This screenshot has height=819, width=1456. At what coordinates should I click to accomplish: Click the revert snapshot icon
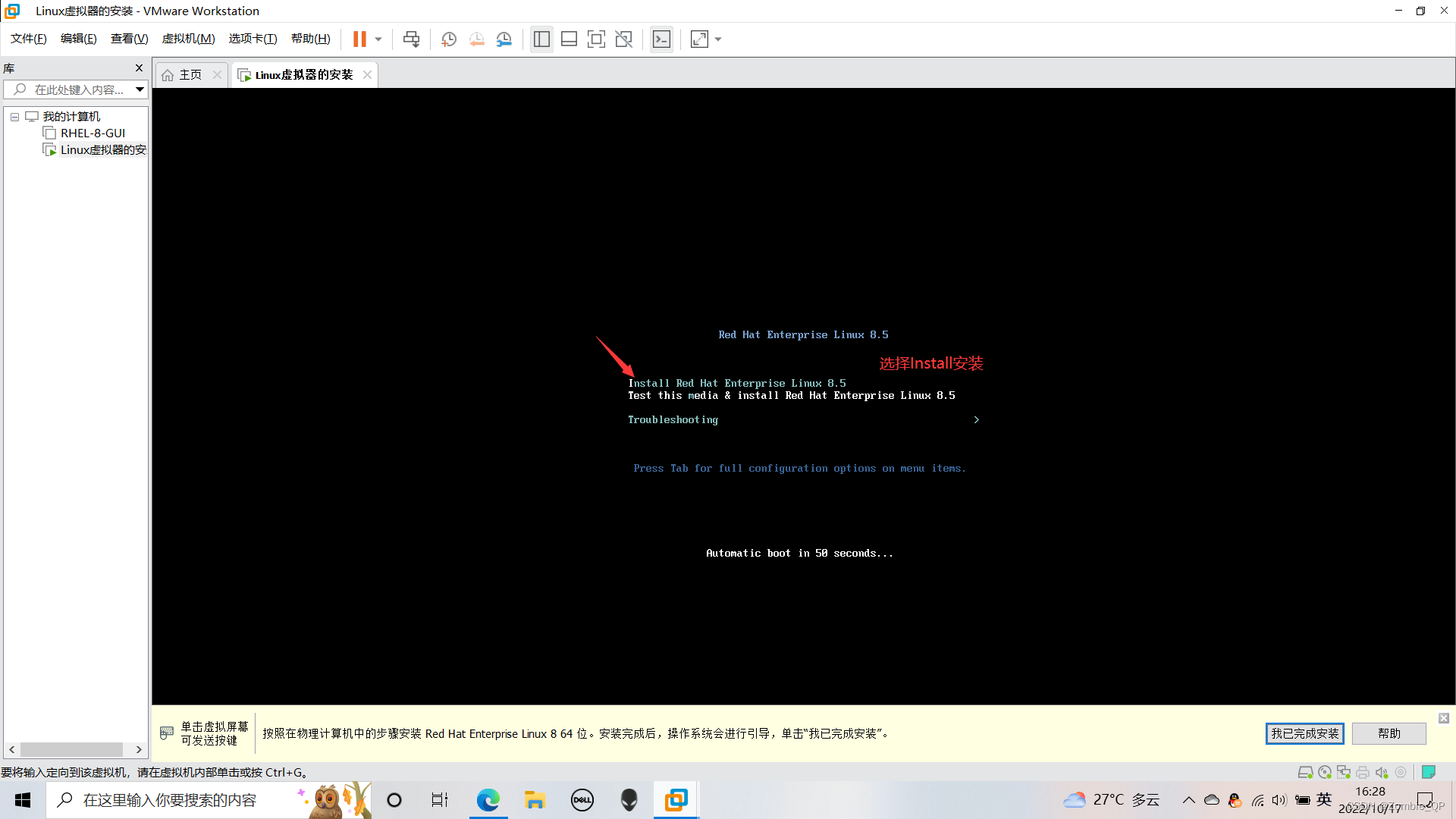point(476,39)
